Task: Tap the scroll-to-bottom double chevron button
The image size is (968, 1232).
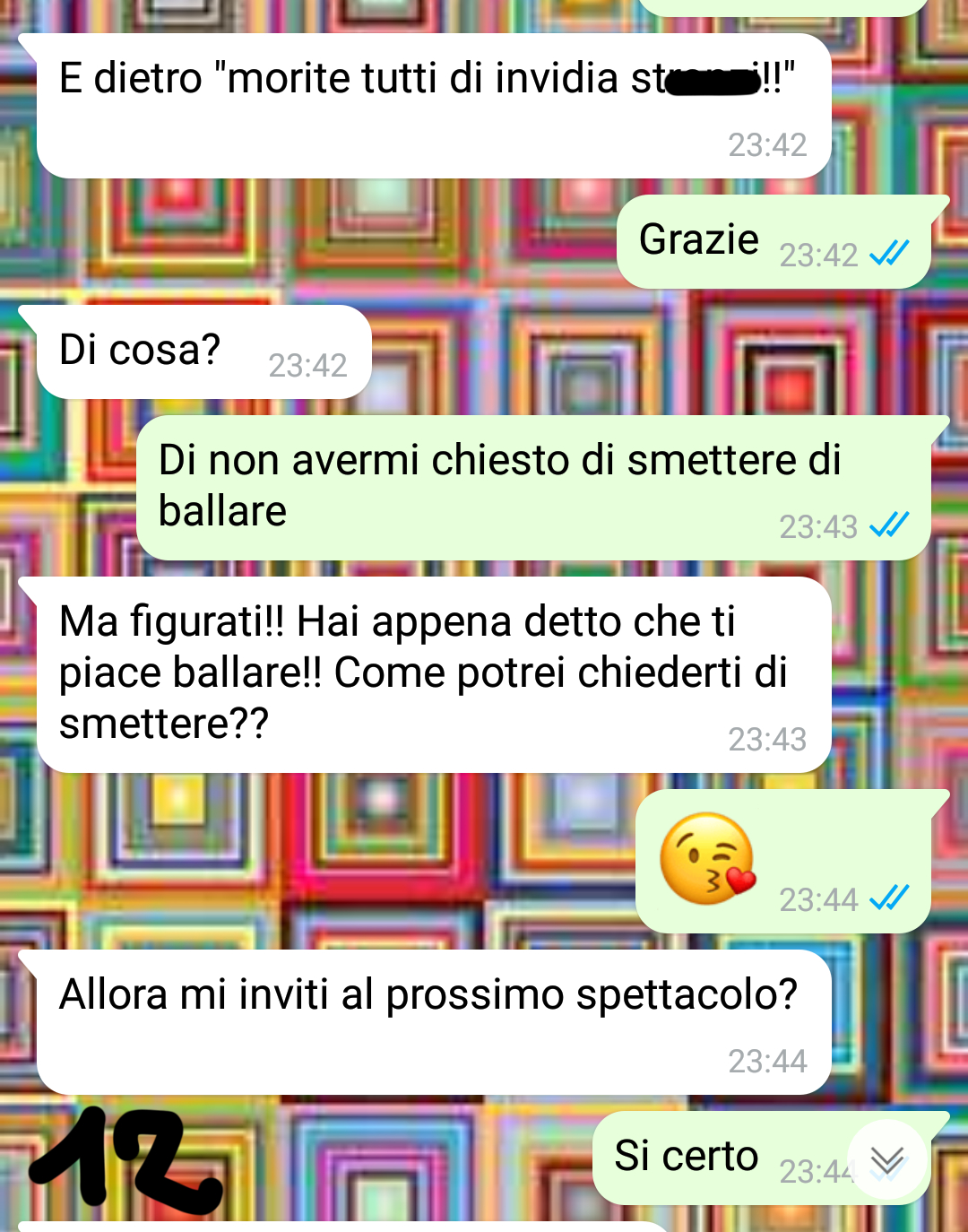Action: point(887,1159)
